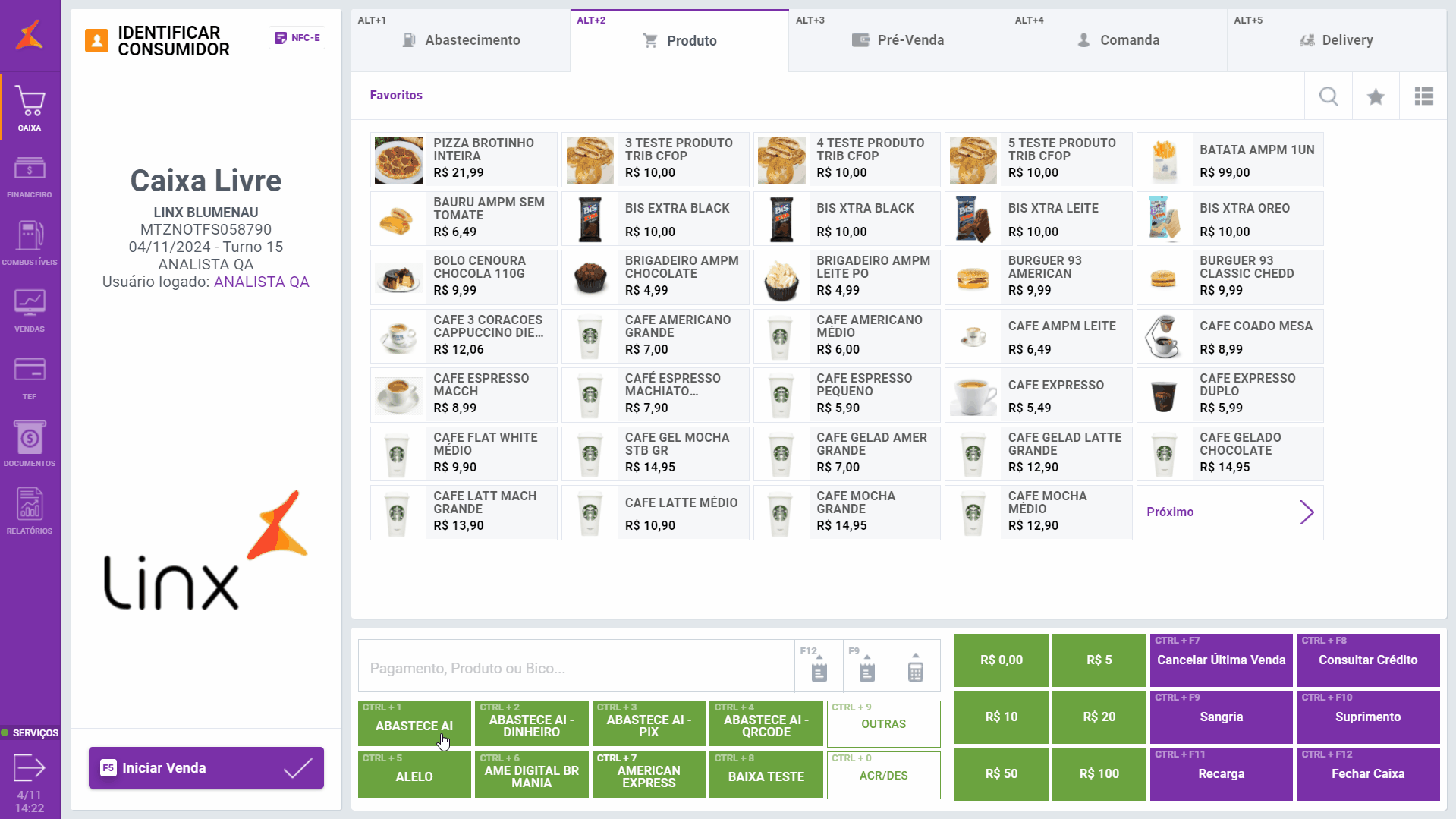Click the R$ 20 quick value

pos(1099,717)
